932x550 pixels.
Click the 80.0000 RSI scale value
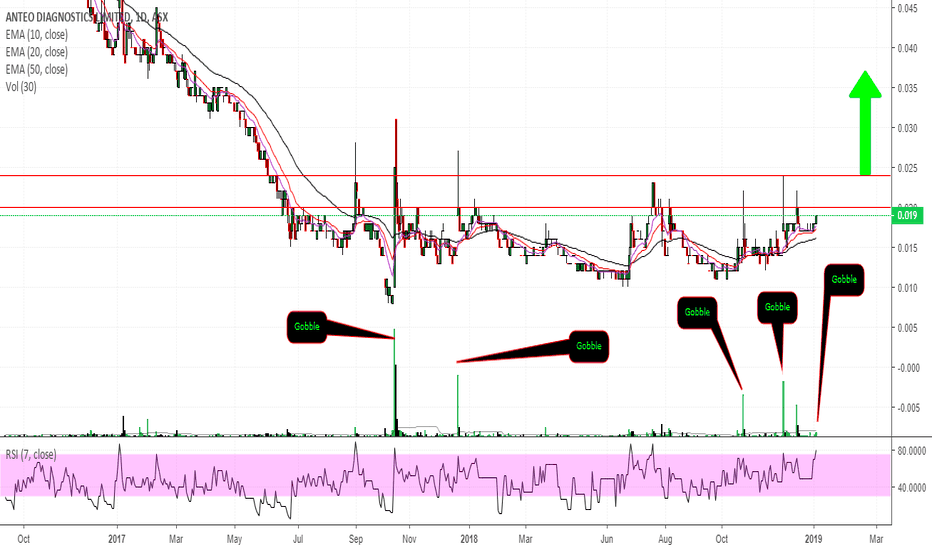tap(911, 451)
